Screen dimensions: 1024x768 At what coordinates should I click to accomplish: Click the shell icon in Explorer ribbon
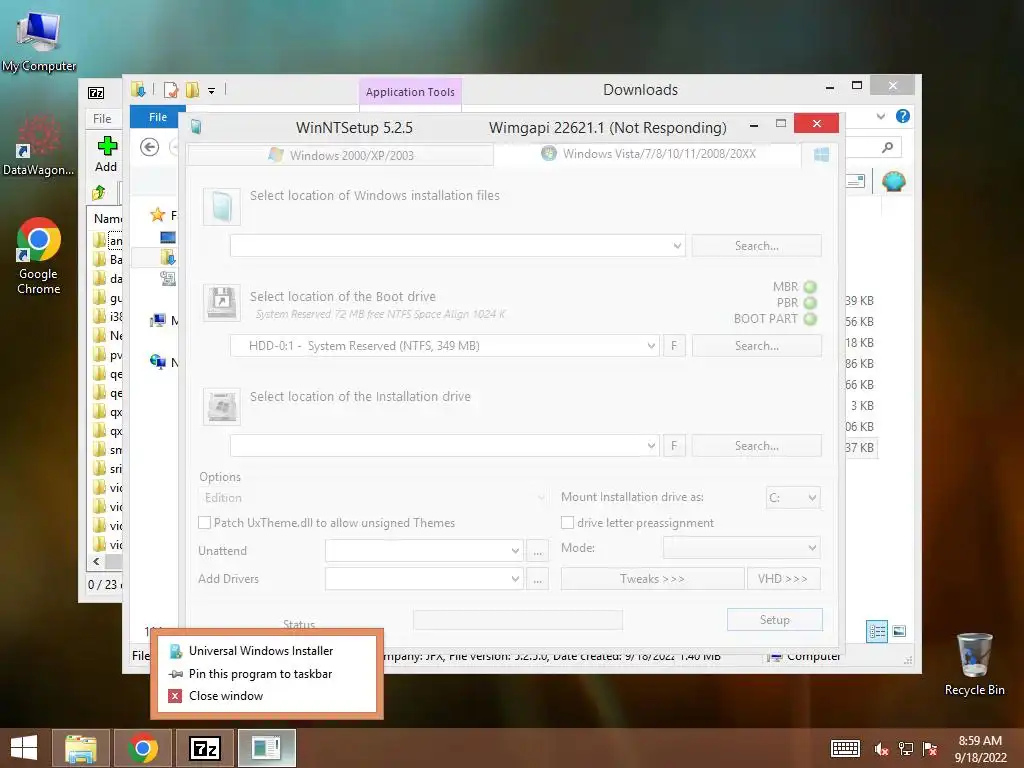pyautogui.click(x=893, y=181)
